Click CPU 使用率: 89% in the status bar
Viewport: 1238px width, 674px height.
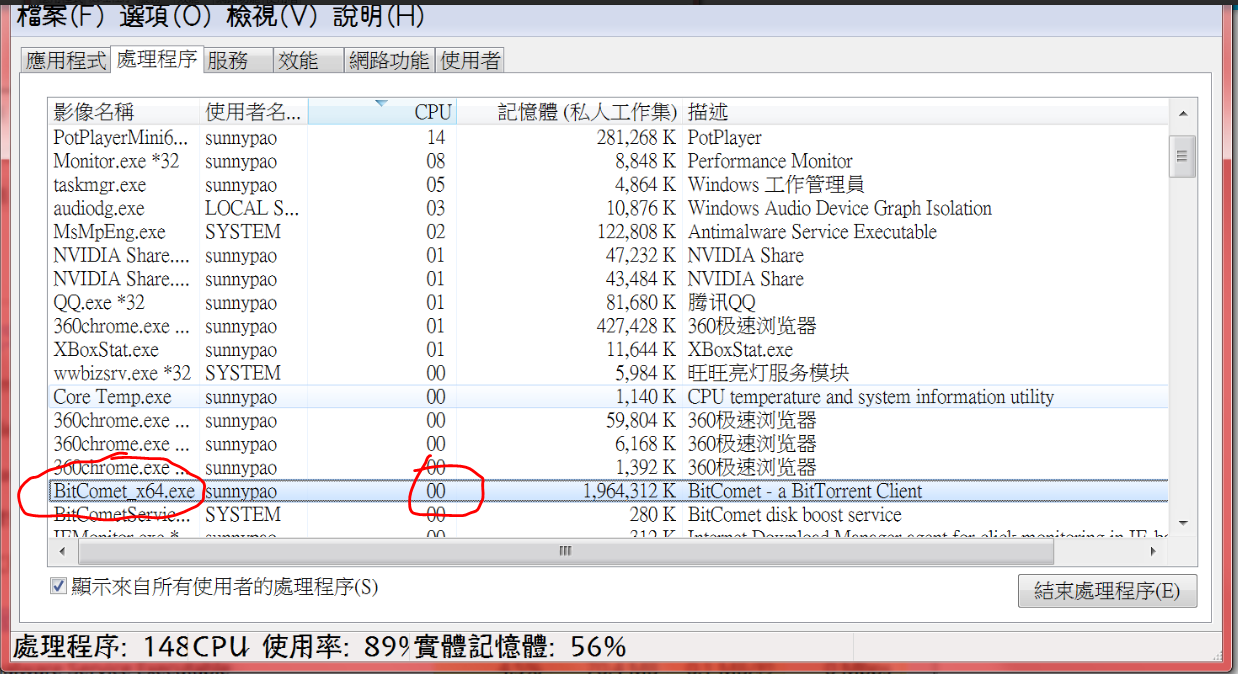300,647
